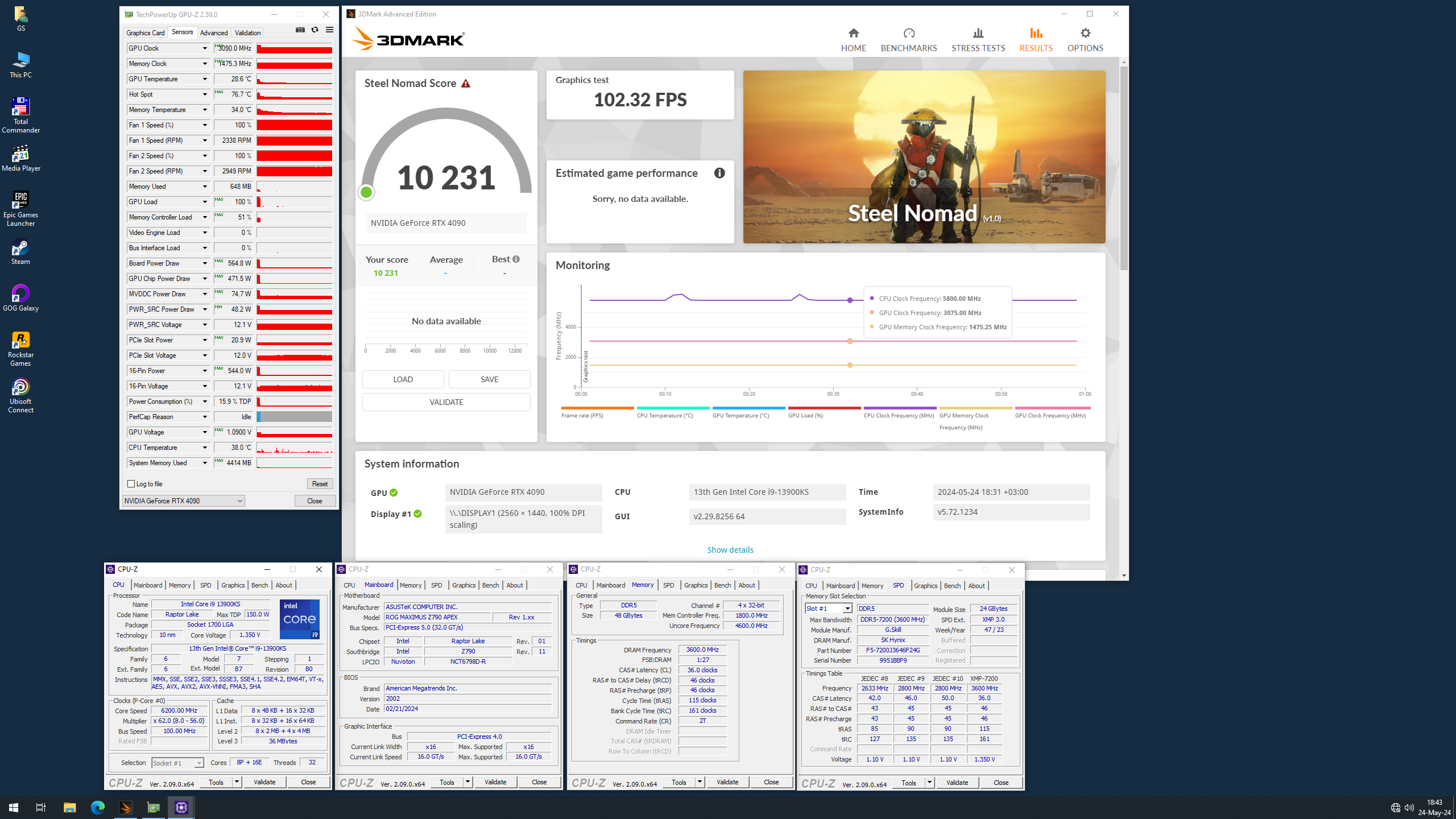Click the LOAD button in 3DMark
The image size is (1456, 819).
coord(403,379)
